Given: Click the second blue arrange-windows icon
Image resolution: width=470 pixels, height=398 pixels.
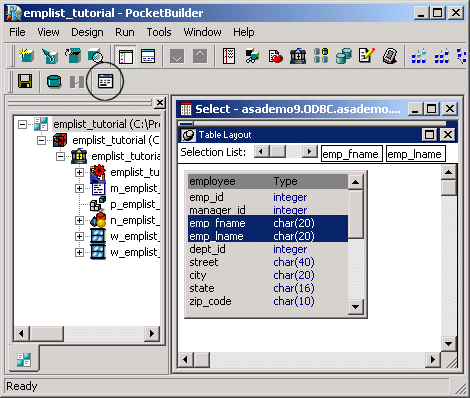Looking at the screenshot, I should 442,56.
